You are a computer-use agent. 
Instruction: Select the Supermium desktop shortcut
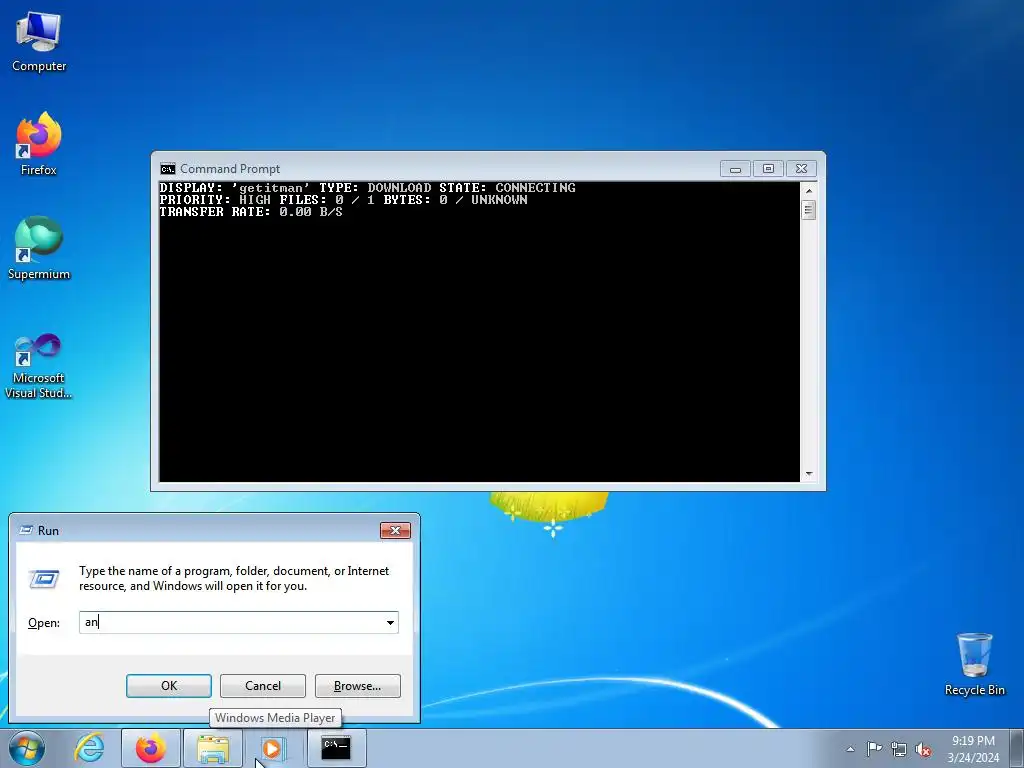point(39,248)
